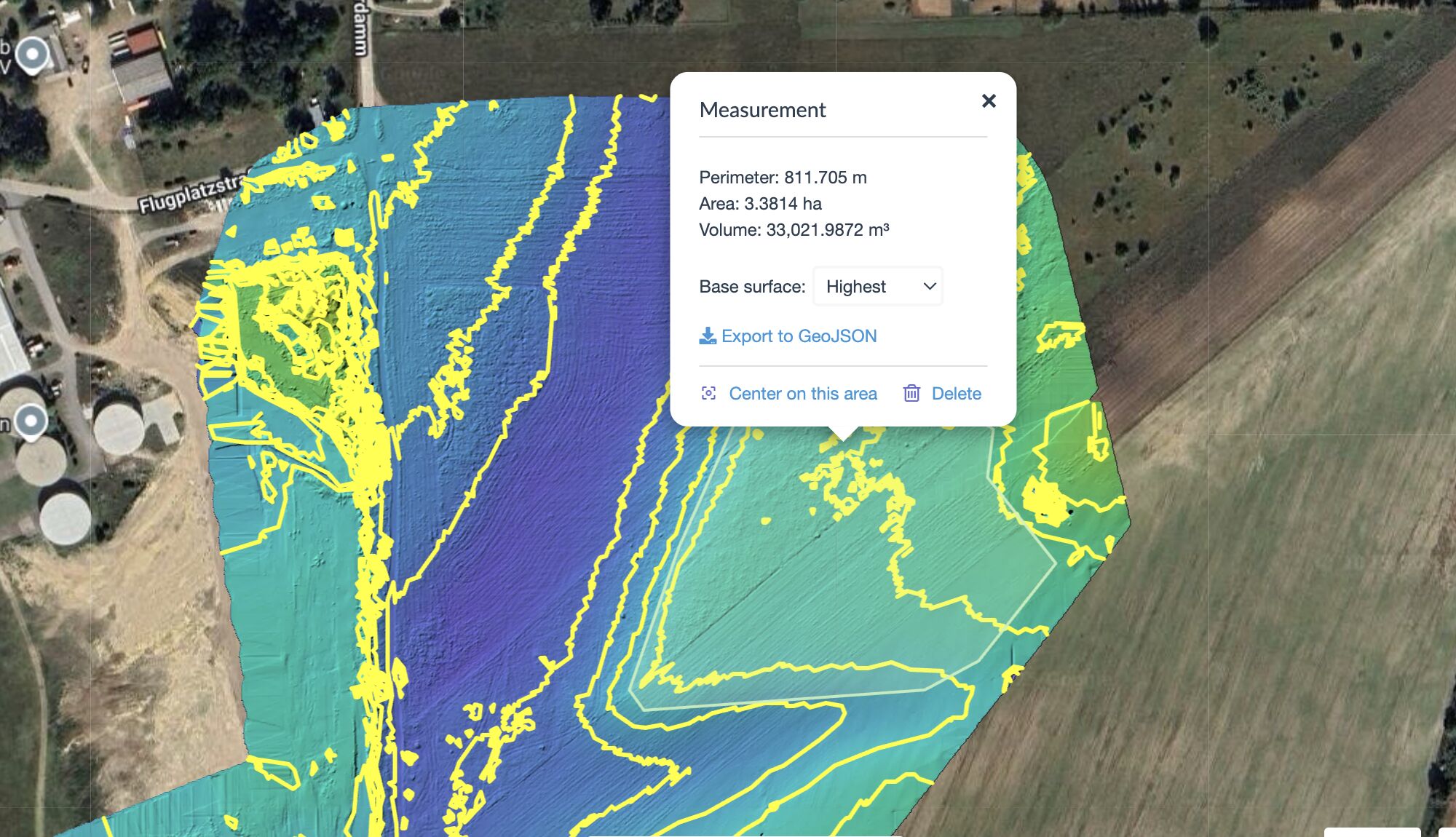Screen dimensions: 1456x837
Task: Select the map pin near the silos
Action: pos(31,422)
